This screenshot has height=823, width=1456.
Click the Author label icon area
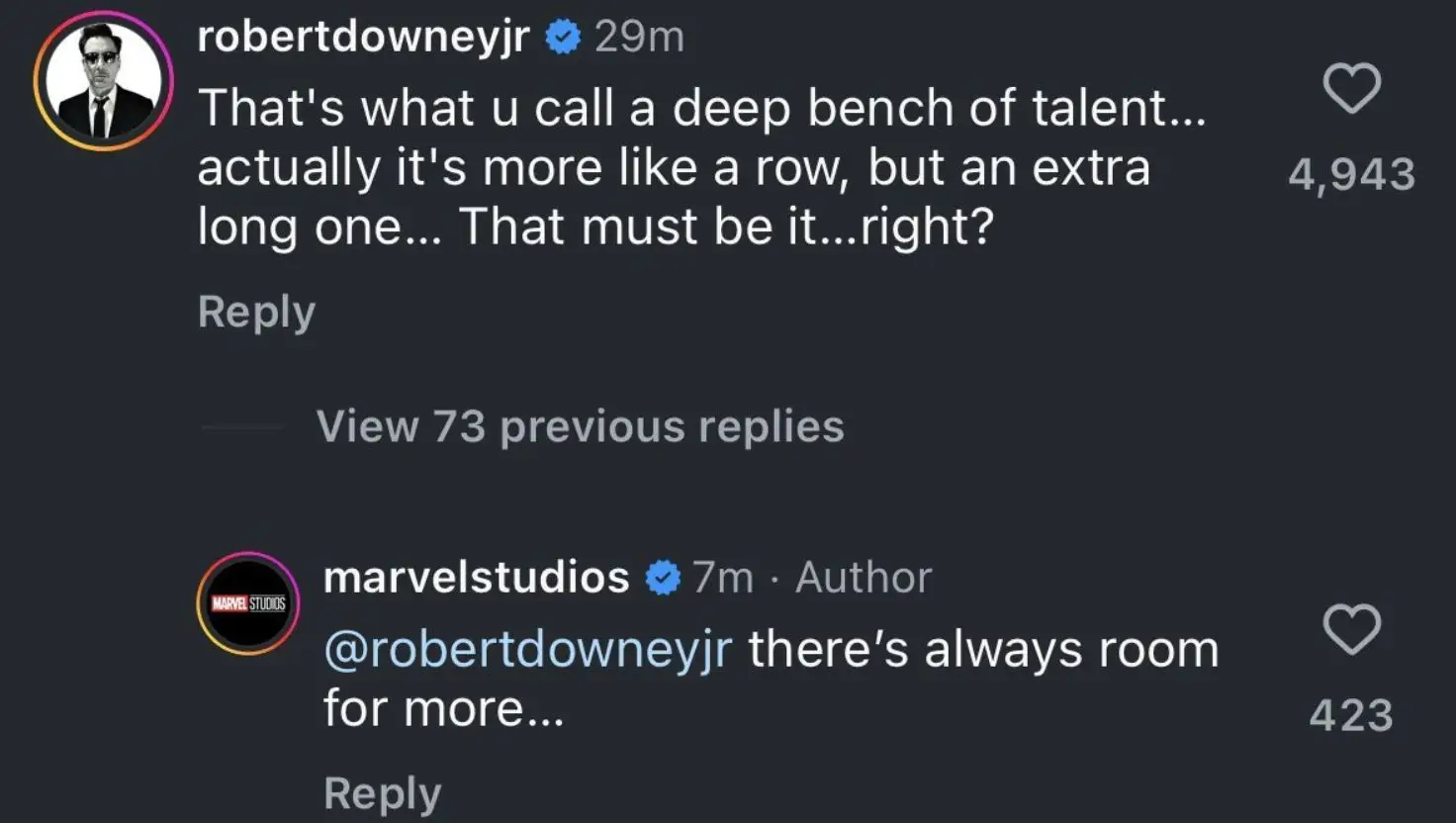862,577
